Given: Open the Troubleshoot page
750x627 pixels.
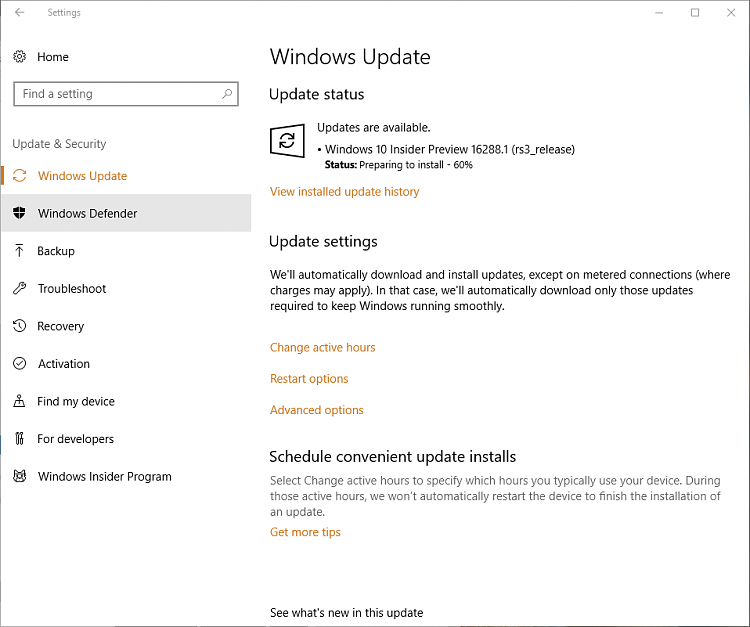Looking at the screenshot, I should click(126, 288).
